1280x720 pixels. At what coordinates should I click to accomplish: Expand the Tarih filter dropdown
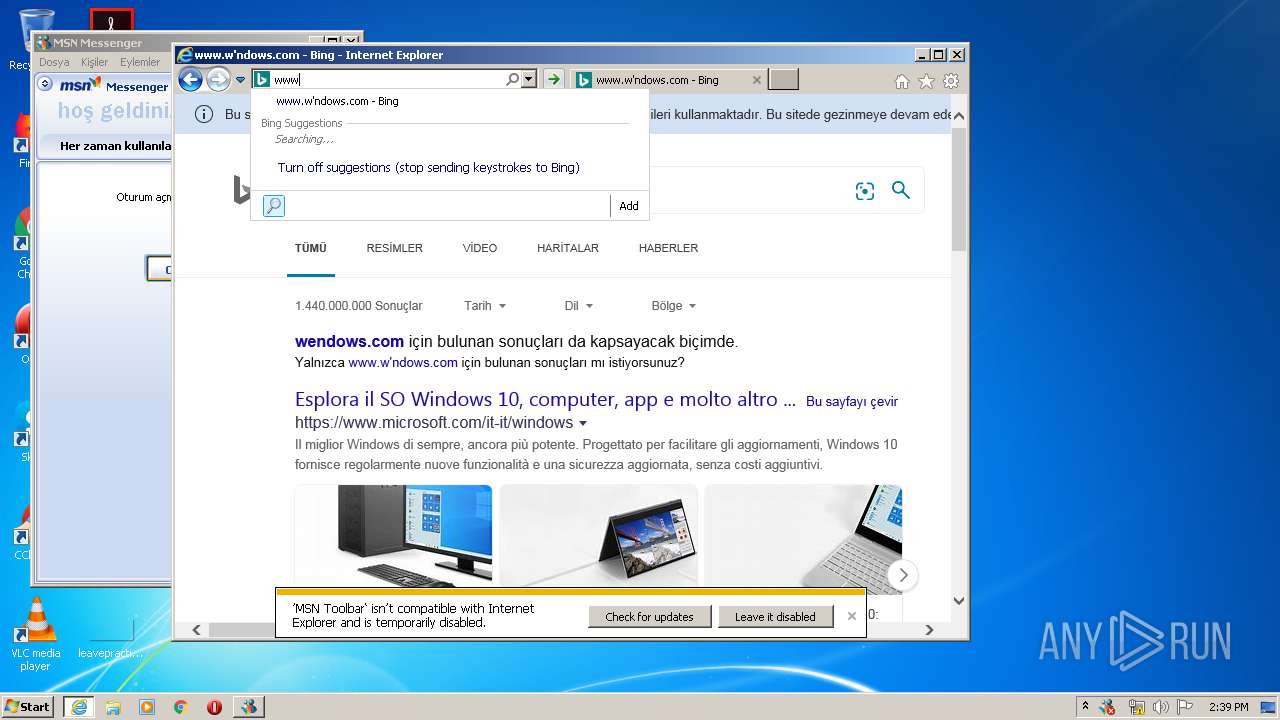pyautogui.click(x=485, y=306)
